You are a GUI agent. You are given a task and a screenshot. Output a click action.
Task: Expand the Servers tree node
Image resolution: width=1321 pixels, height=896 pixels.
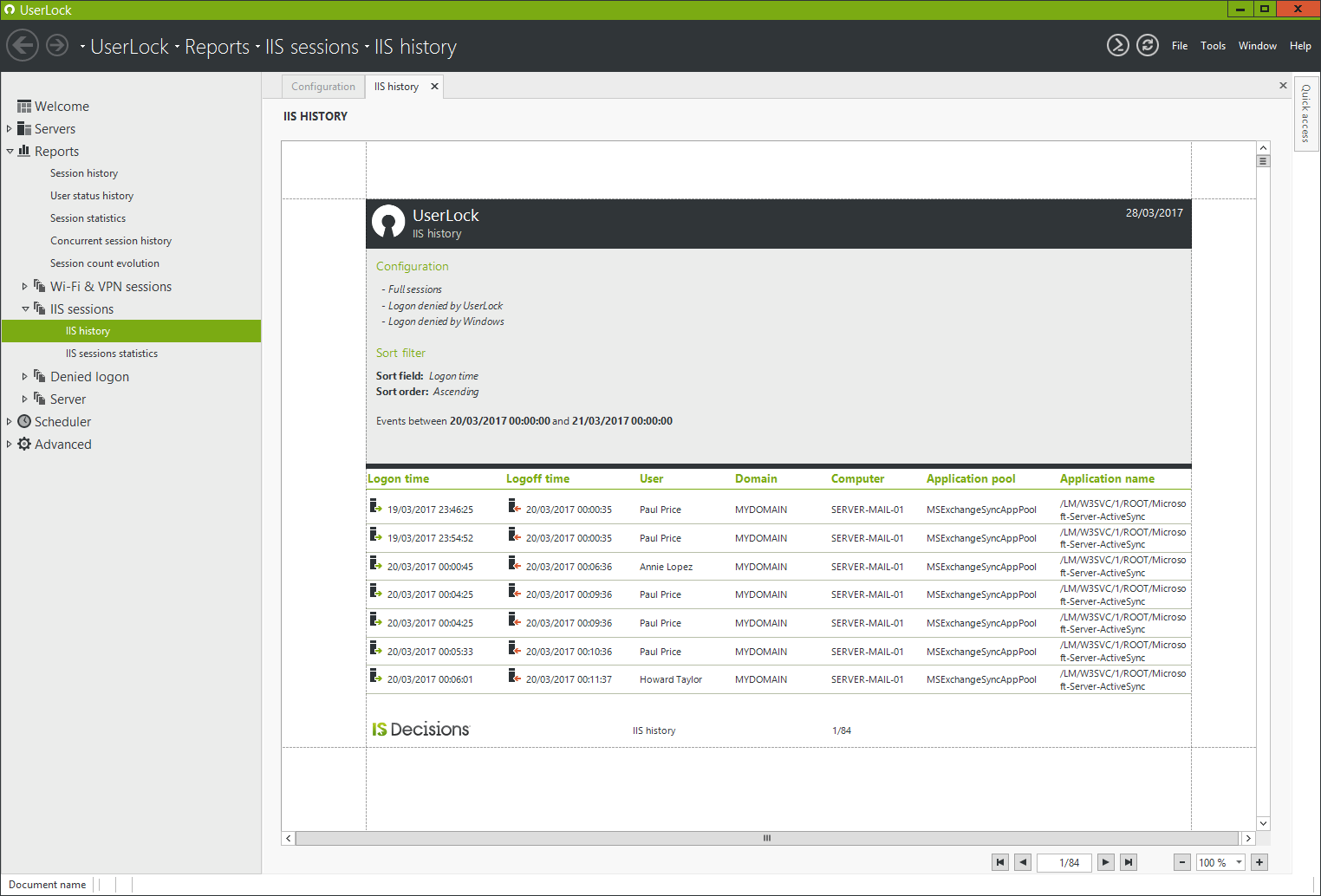(10, 128)
